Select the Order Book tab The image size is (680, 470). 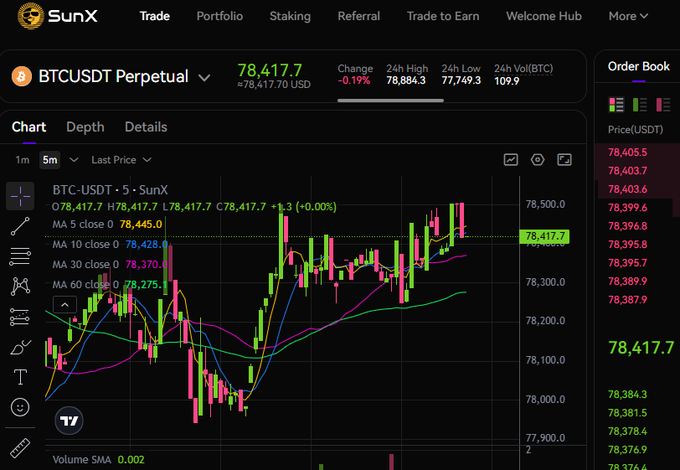tap(638, 66)
